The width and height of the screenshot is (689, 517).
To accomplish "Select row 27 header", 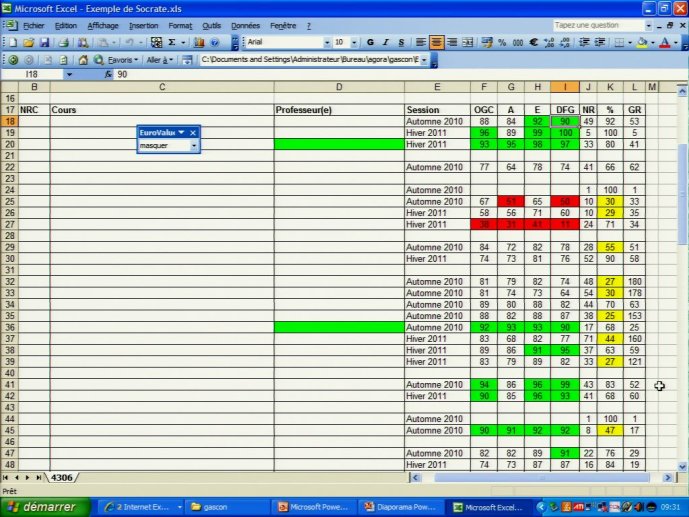I will (x=10, y=224).
